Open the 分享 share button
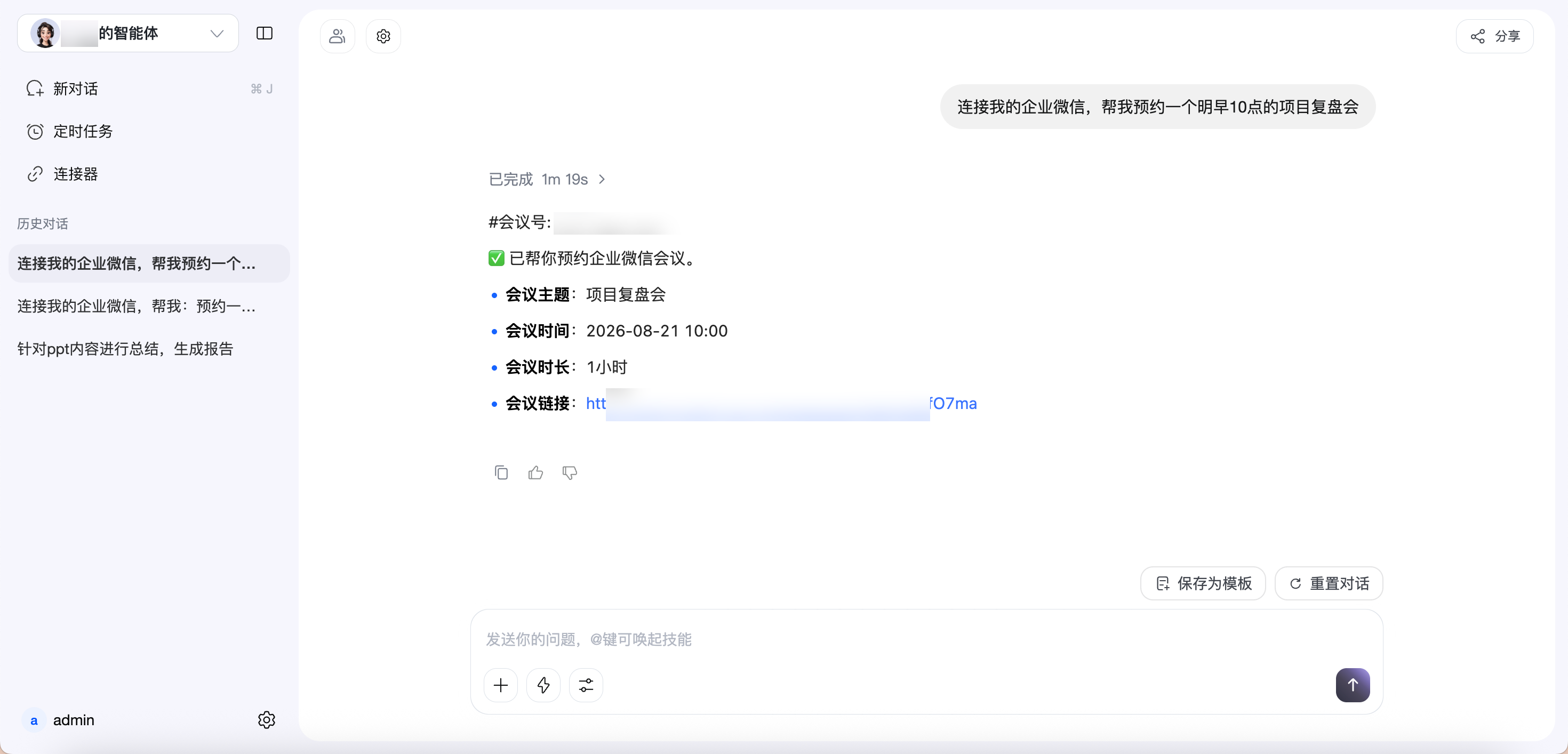The image size is (1568, 754). point(1495,36)
